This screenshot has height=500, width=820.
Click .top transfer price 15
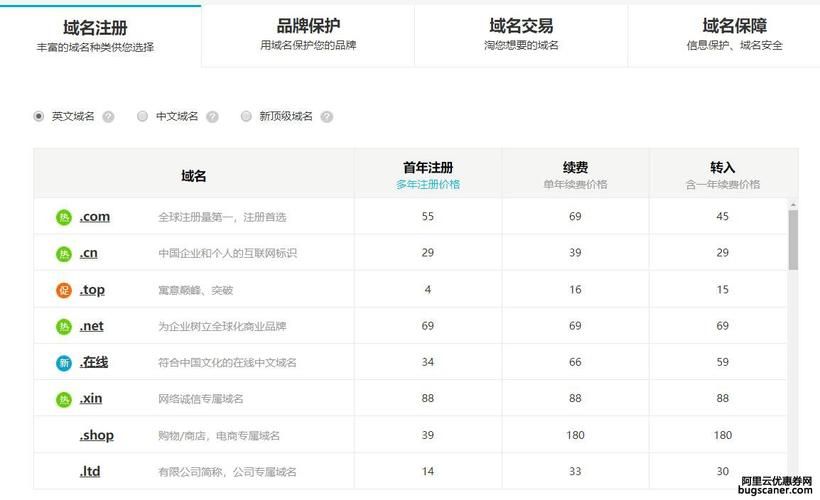point(723,290)
